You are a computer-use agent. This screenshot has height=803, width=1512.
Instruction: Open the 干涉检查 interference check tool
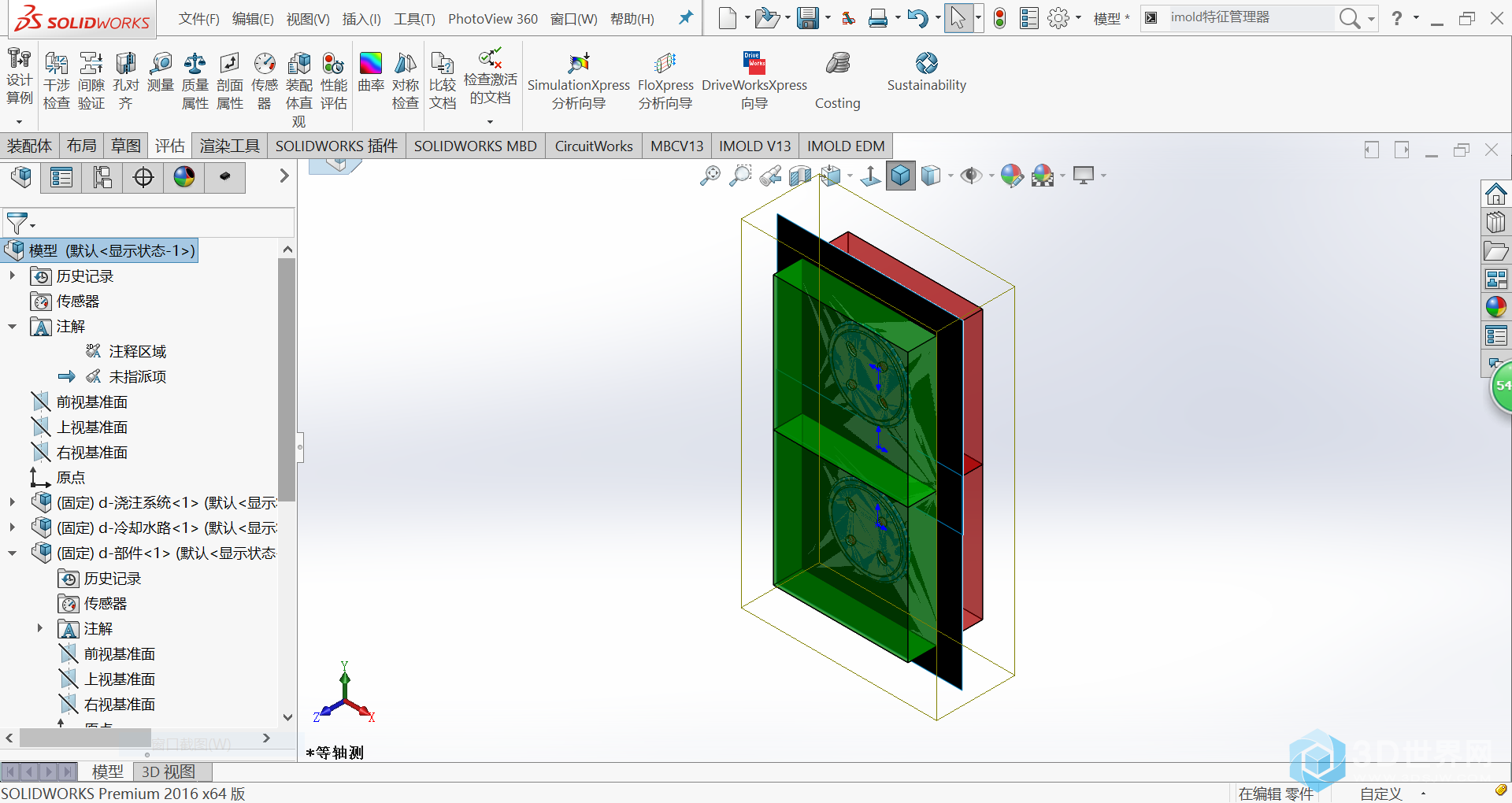click(x=57, y=81)
